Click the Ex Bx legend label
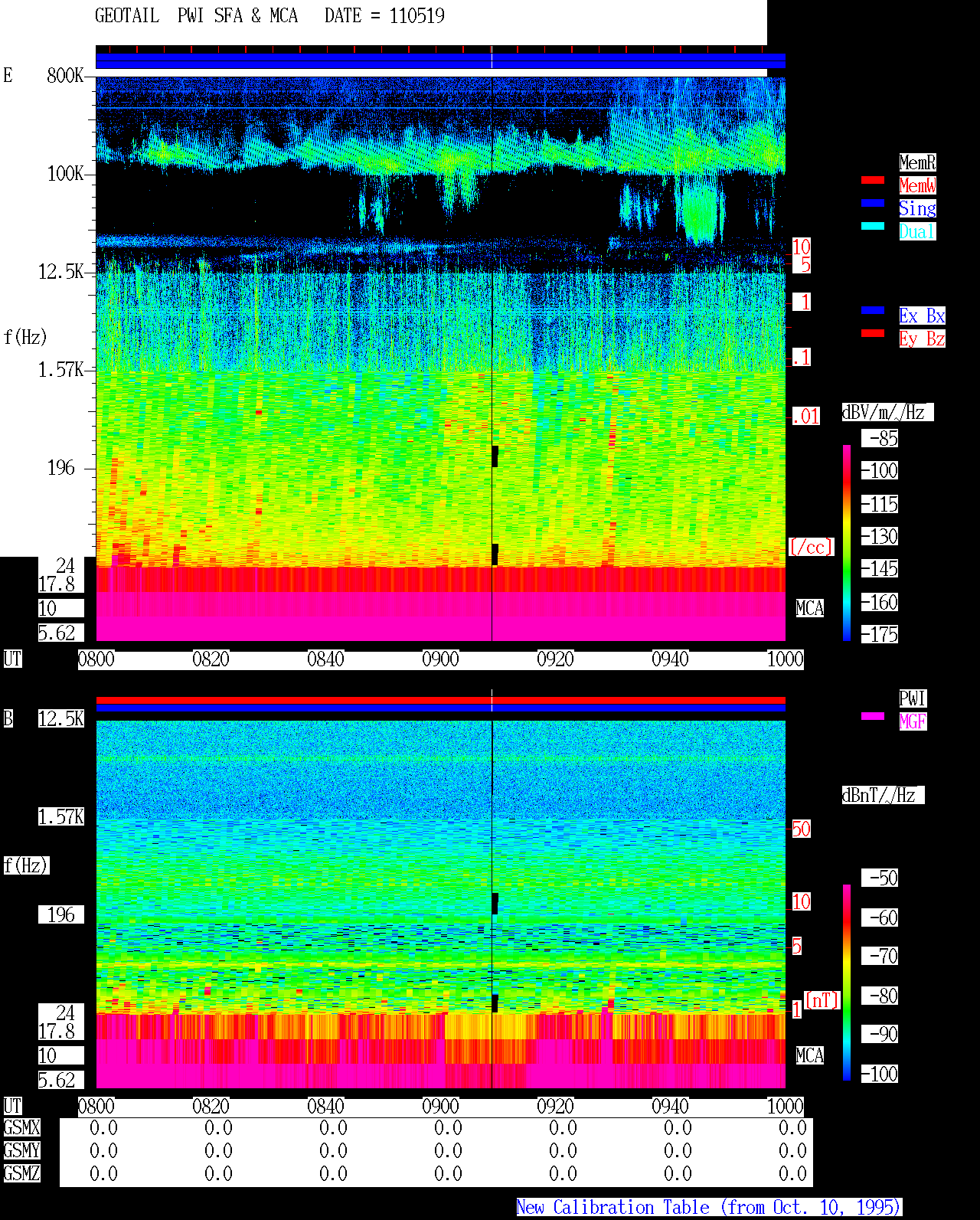Screen dimensions: 980x1220 (x=922, y=316)
